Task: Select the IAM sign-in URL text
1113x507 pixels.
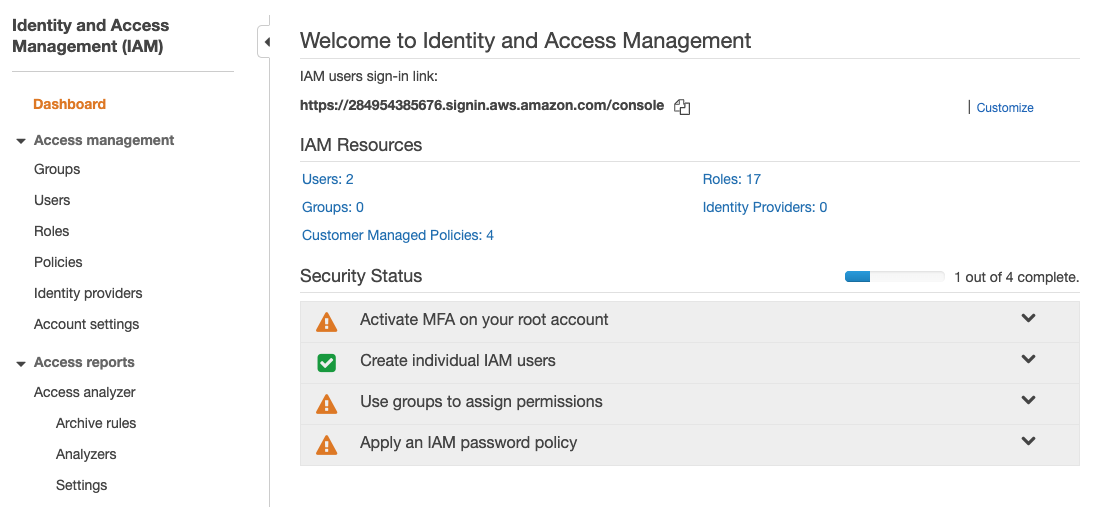Action: pos(482,105)
